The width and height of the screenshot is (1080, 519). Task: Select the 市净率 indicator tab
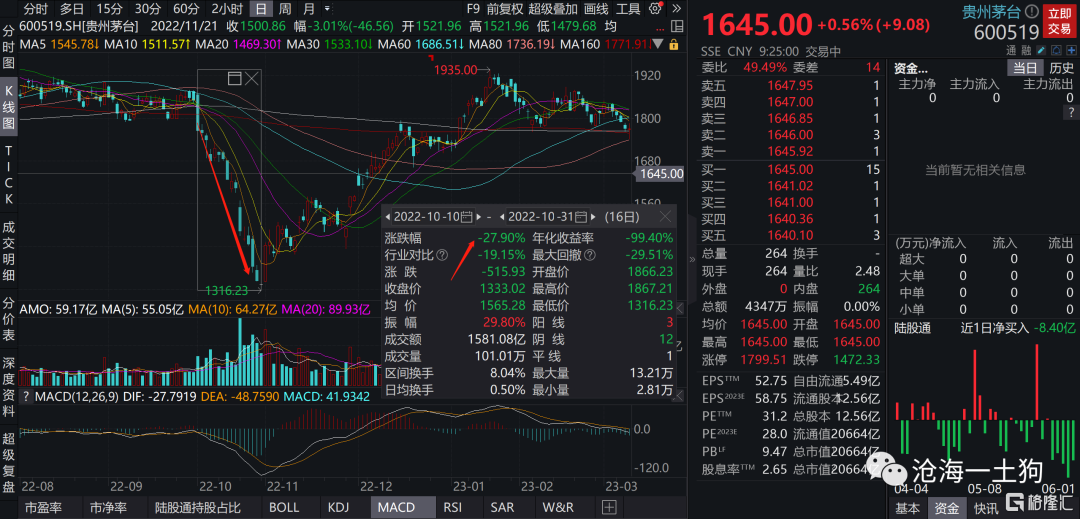pos(108,508)
